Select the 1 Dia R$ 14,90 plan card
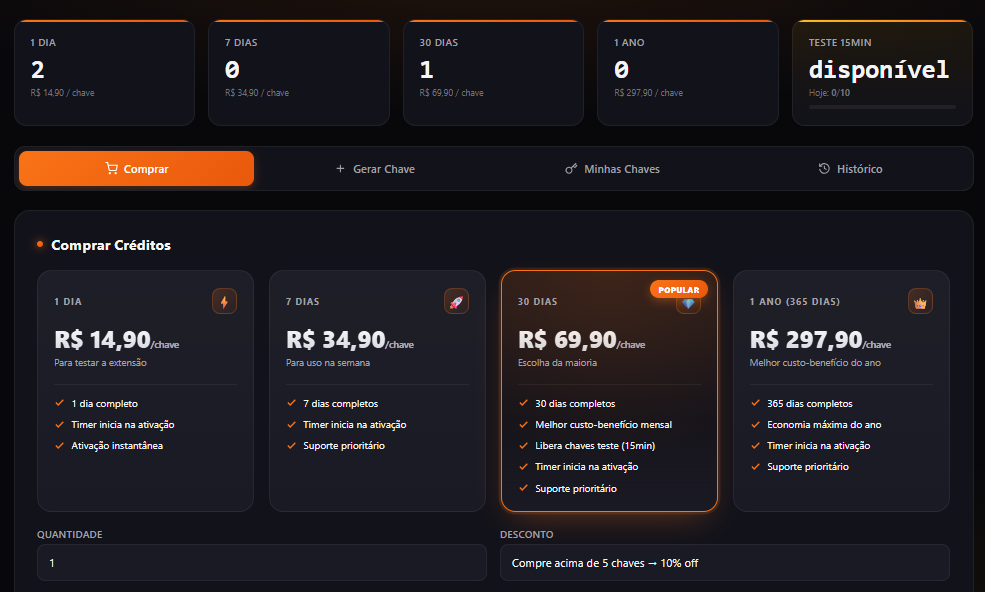The height and width of the screenshot is (592, 985). (x=145, y=391)
